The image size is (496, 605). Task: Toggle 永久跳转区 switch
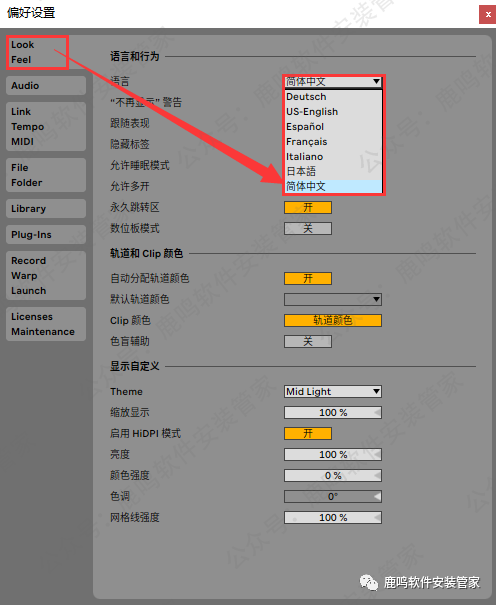(x=308, y=208)
